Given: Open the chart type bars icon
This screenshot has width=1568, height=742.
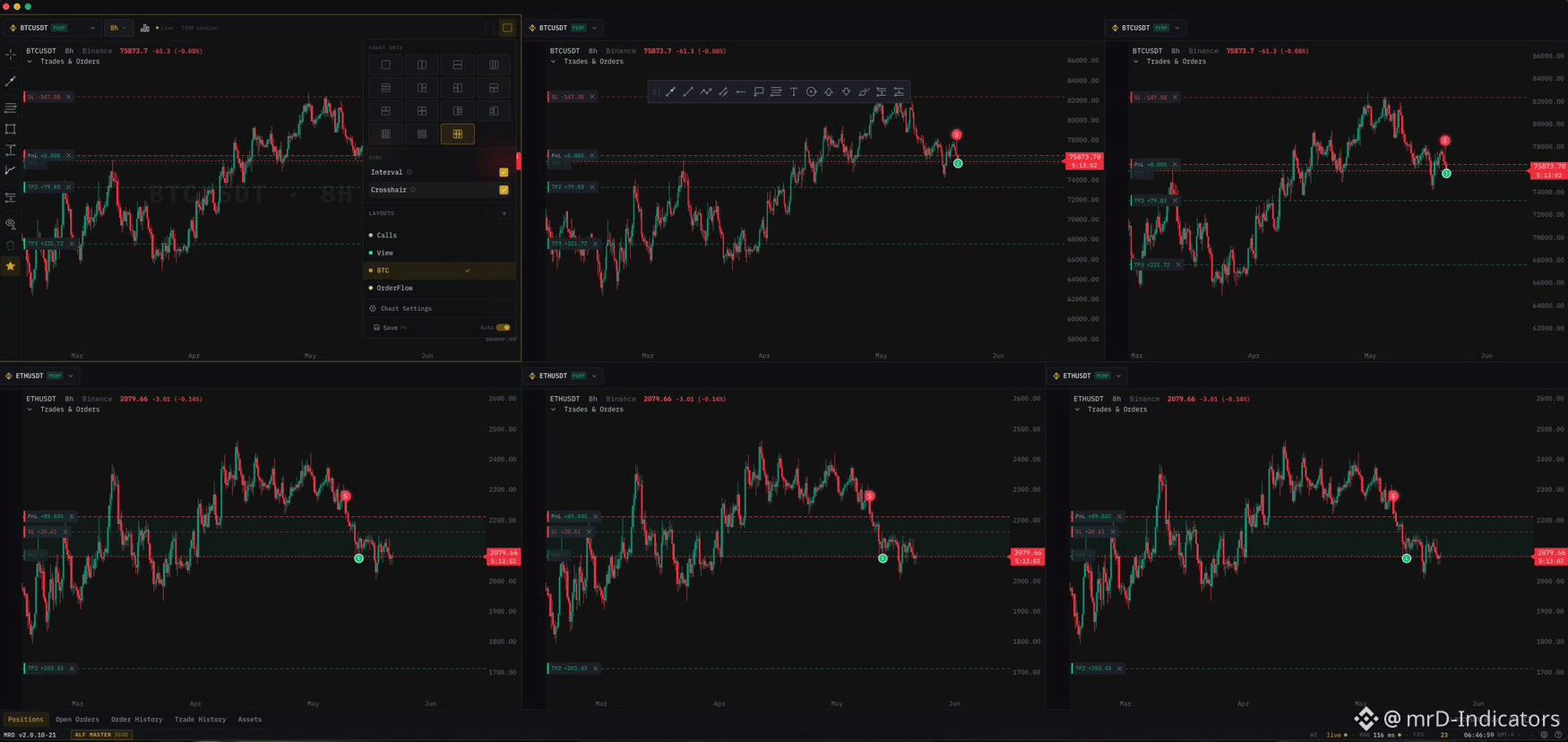Looking at the screenshot, I should [x=145, y=28].
